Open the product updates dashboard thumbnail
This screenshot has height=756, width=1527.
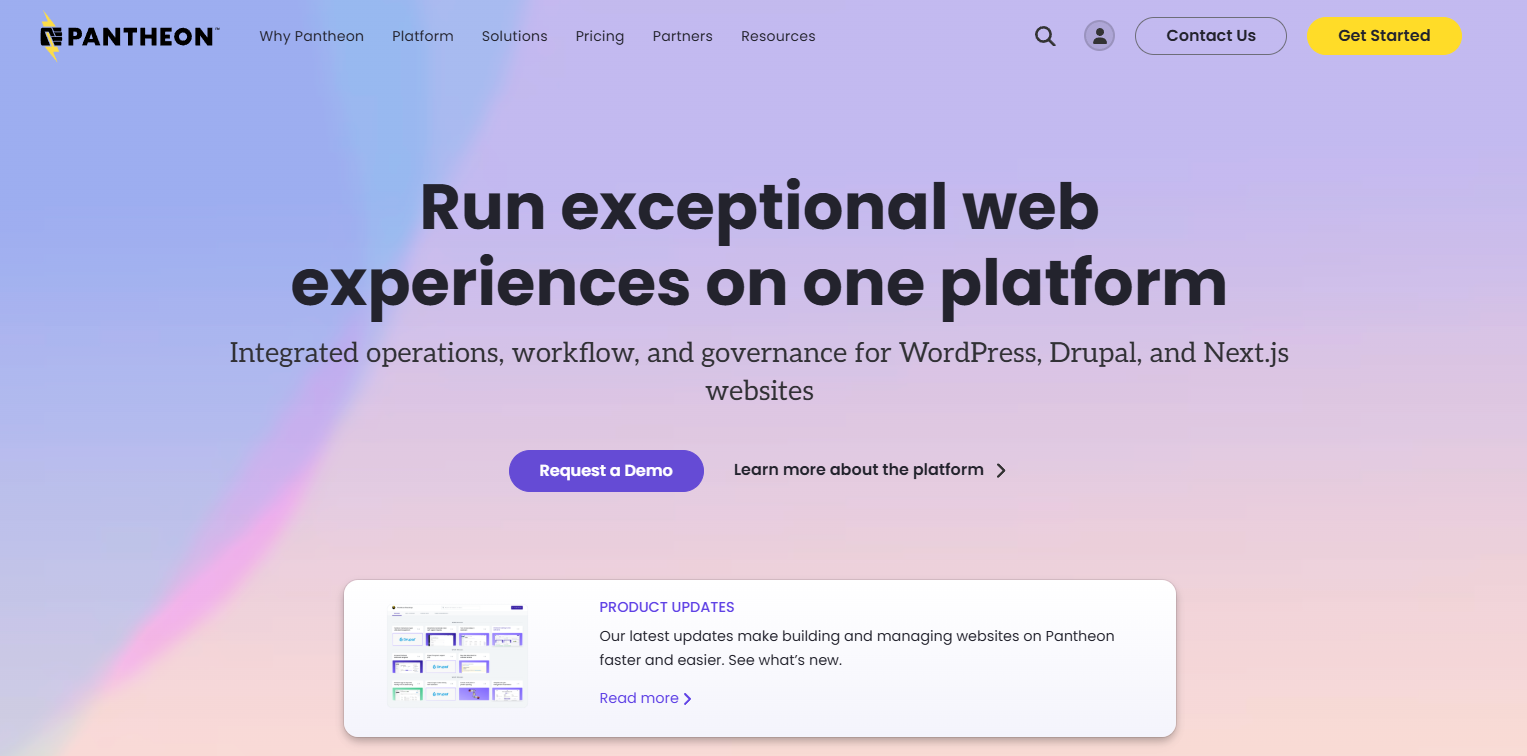click(457, 656)
